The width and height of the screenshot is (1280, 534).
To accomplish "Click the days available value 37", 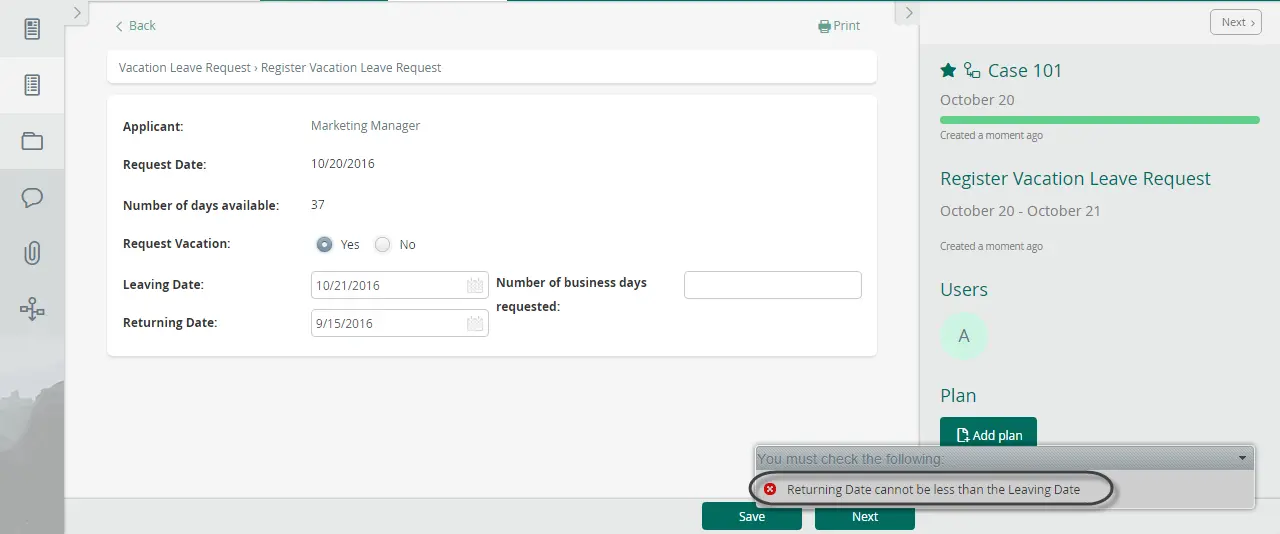I will tap(318, 205).
